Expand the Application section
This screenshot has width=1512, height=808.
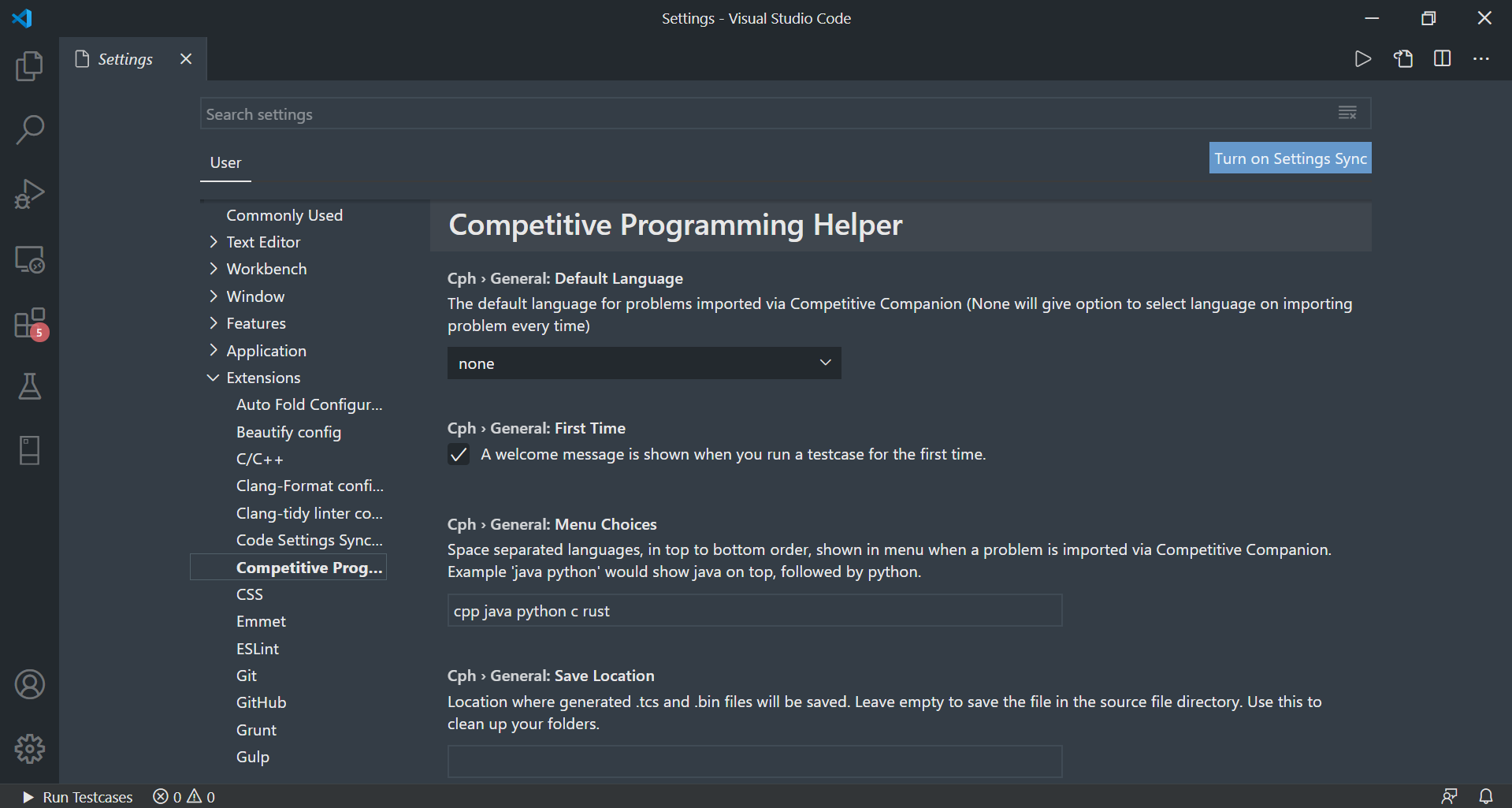coord(213,350)
